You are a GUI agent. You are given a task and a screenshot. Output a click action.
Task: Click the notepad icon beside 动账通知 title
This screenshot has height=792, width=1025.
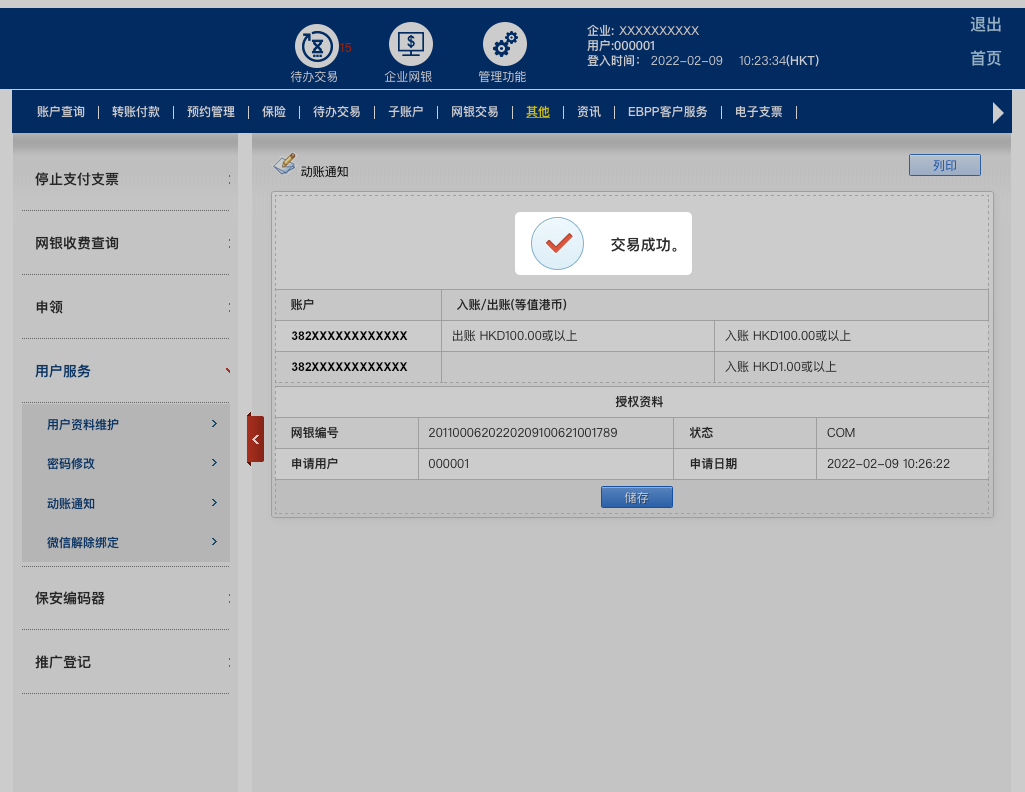click(285, 164)
